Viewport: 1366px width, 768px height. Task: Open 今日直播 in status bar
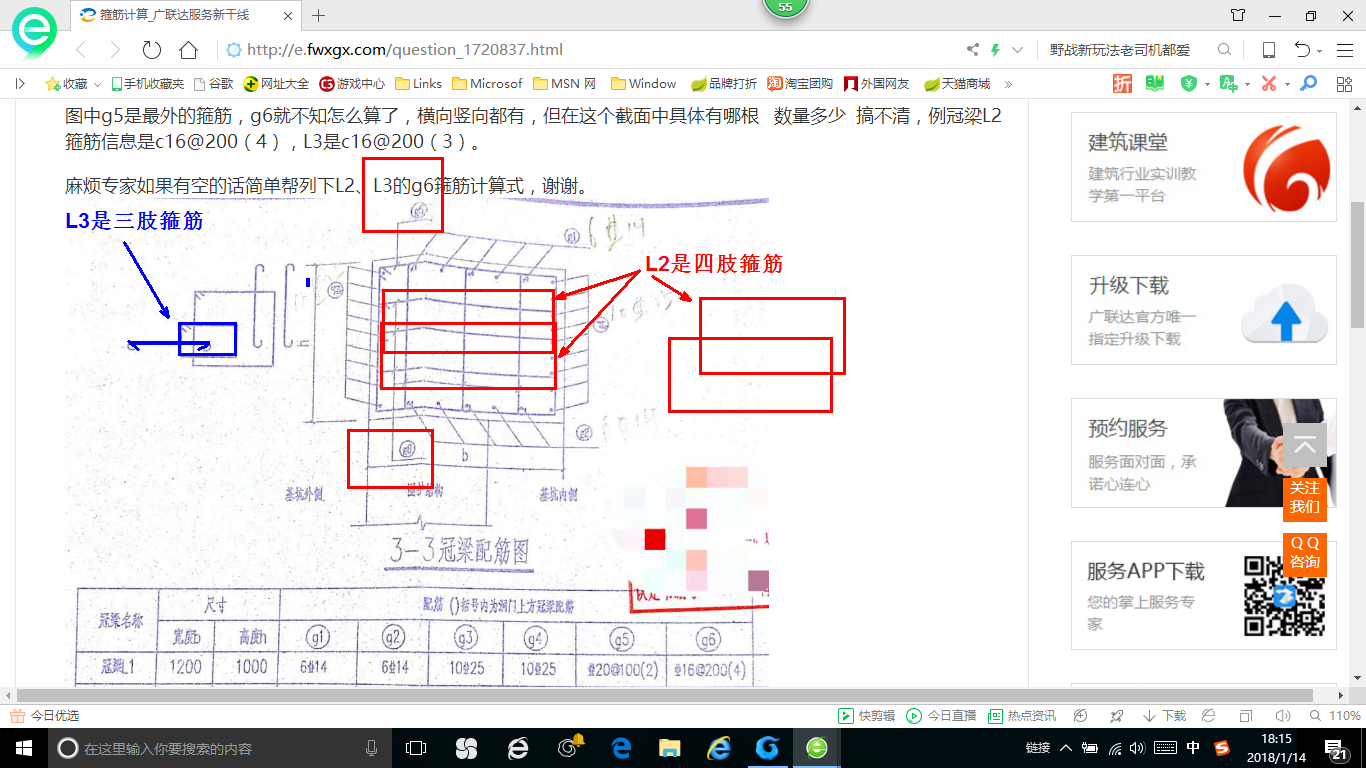(941, 716)
